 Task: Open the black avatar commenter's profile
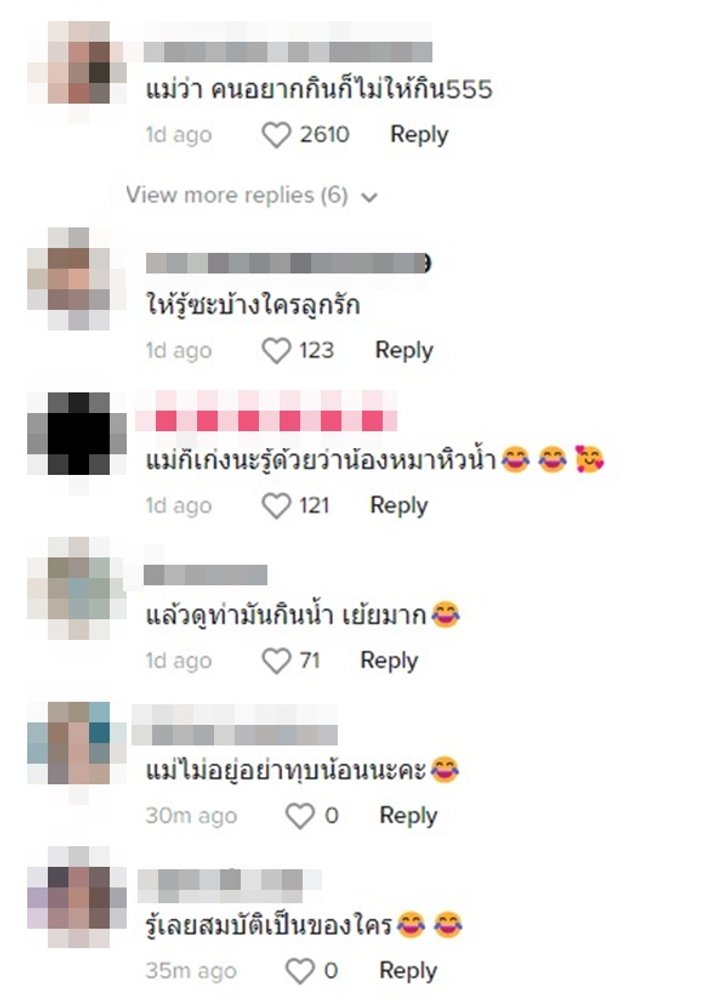tap(78, 435)
